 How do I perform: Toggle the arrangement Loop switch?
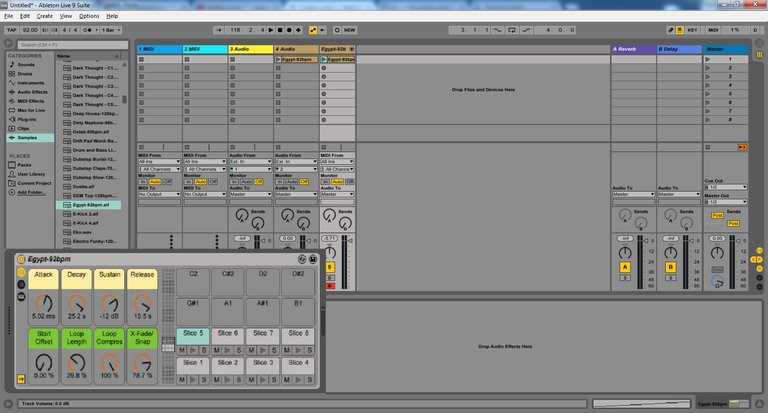click(512, 30)
